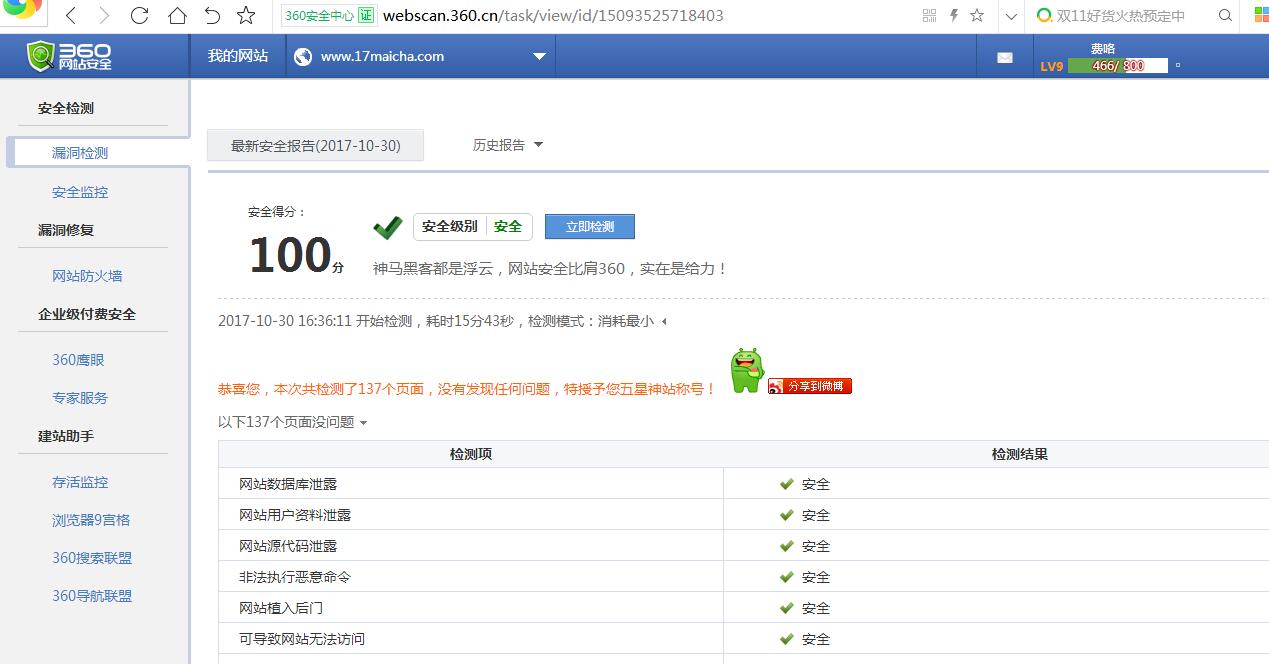Expand the 历史报告 dropdown
This screenshot has height=664, width=1269.
point(508,145)
